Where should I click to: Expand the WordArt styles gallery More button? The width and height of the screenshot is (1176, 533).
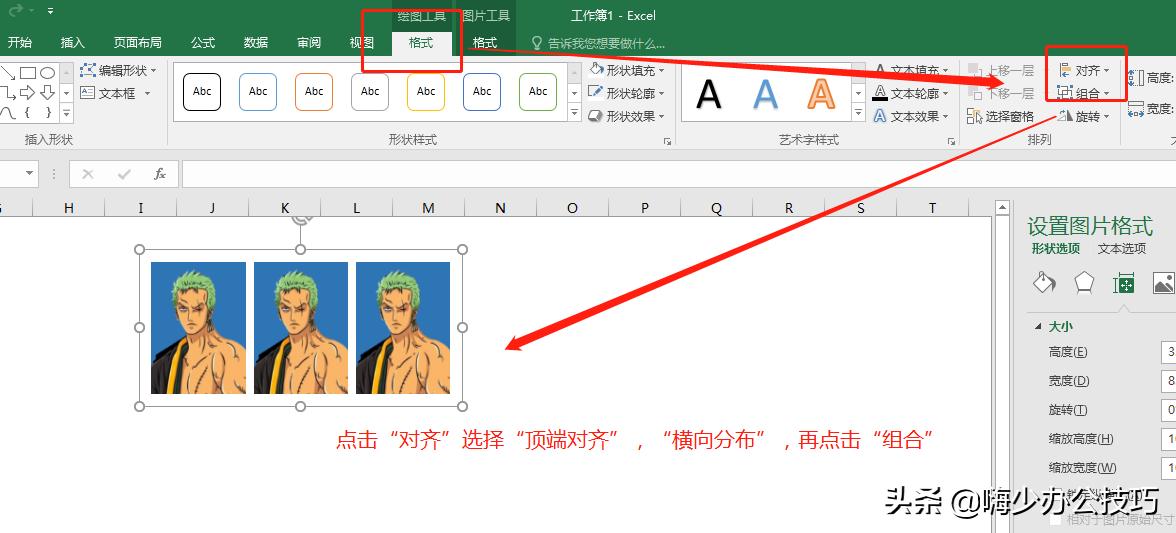[x=859, y=113]
